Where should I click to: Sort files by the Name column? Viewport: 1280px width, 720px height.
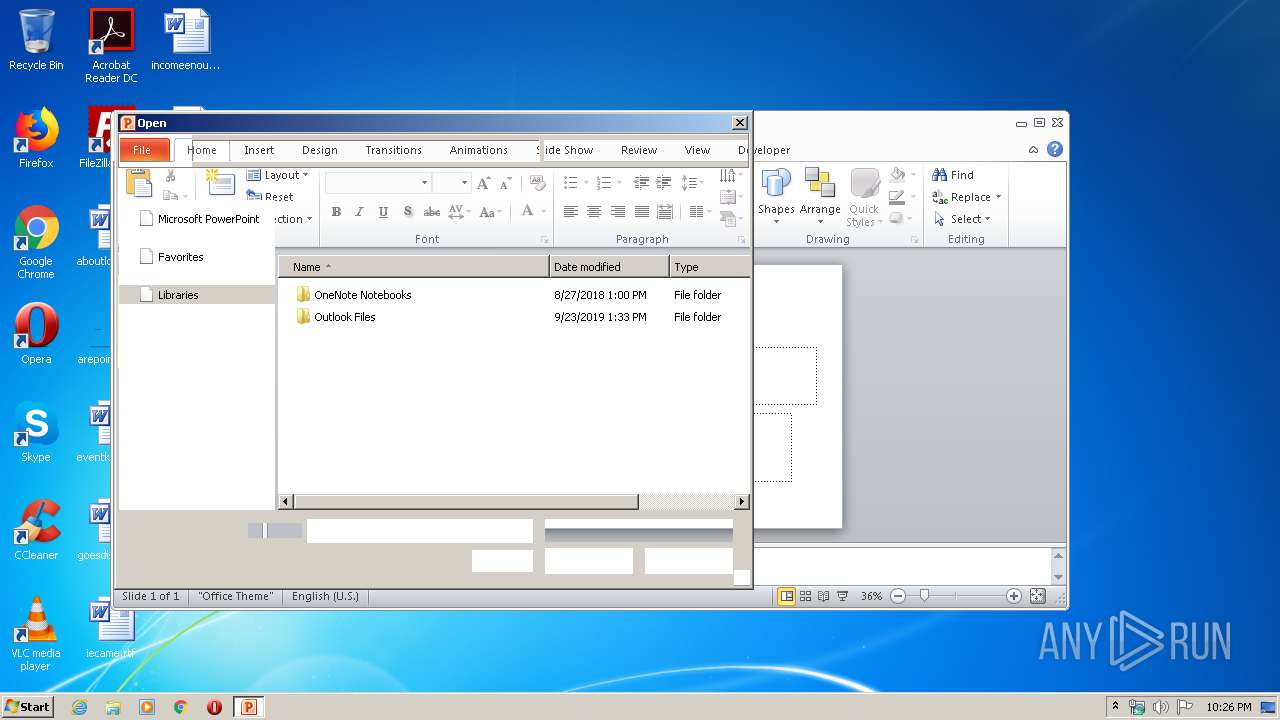[413, 267]
